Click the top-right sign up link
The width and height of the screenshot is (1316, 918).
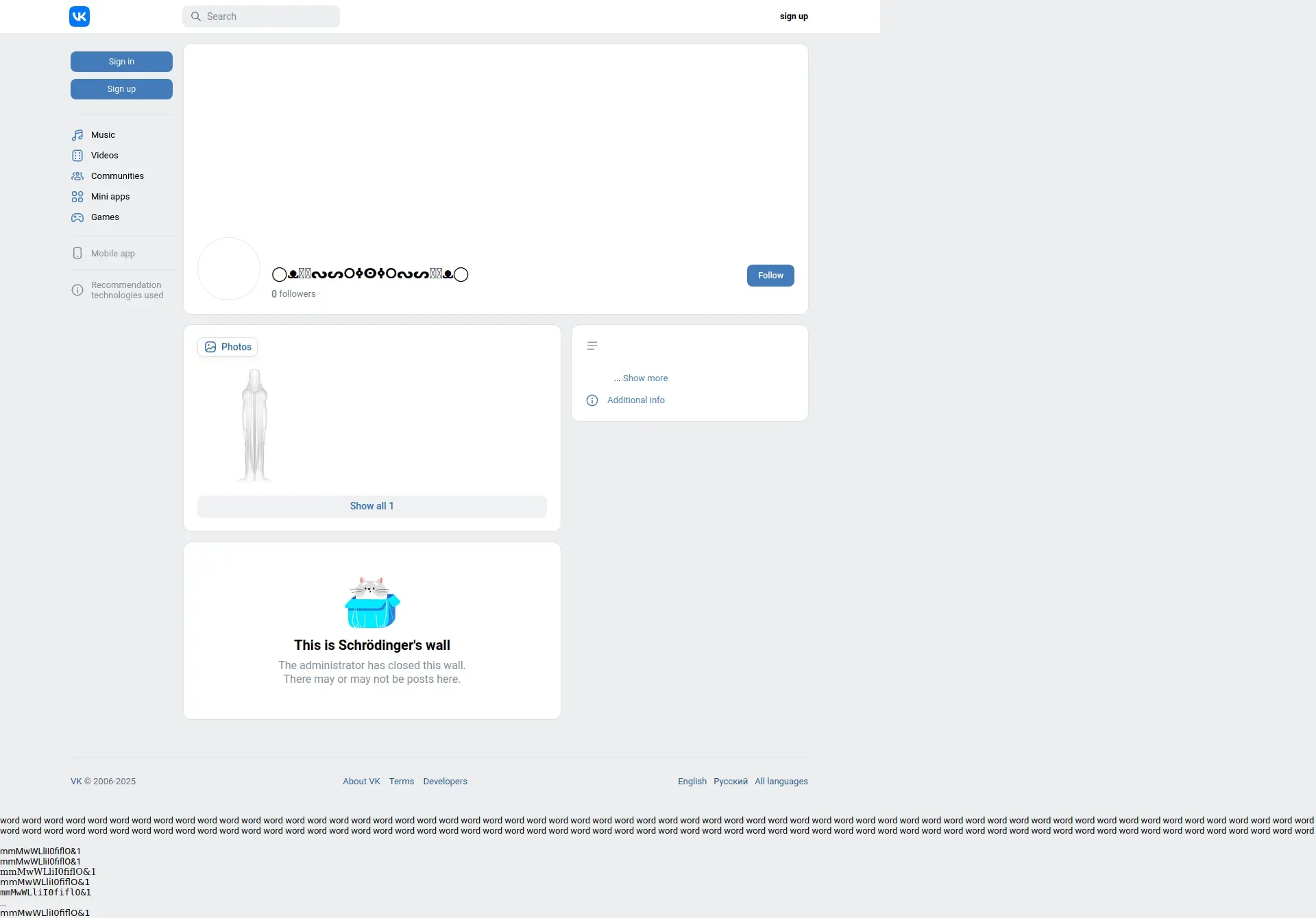coord(794,16)
